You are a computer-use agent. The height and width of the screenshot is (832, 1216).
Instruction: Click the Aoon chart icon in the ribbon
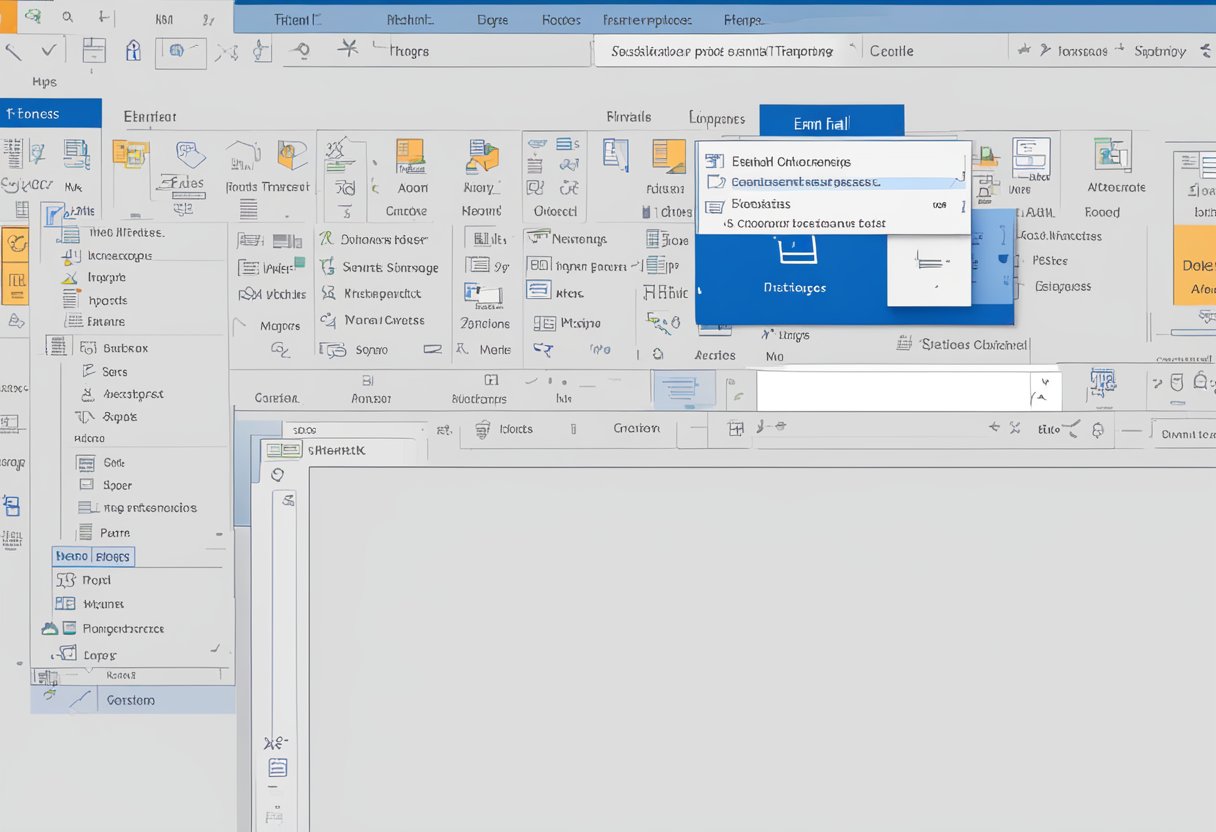410,158
